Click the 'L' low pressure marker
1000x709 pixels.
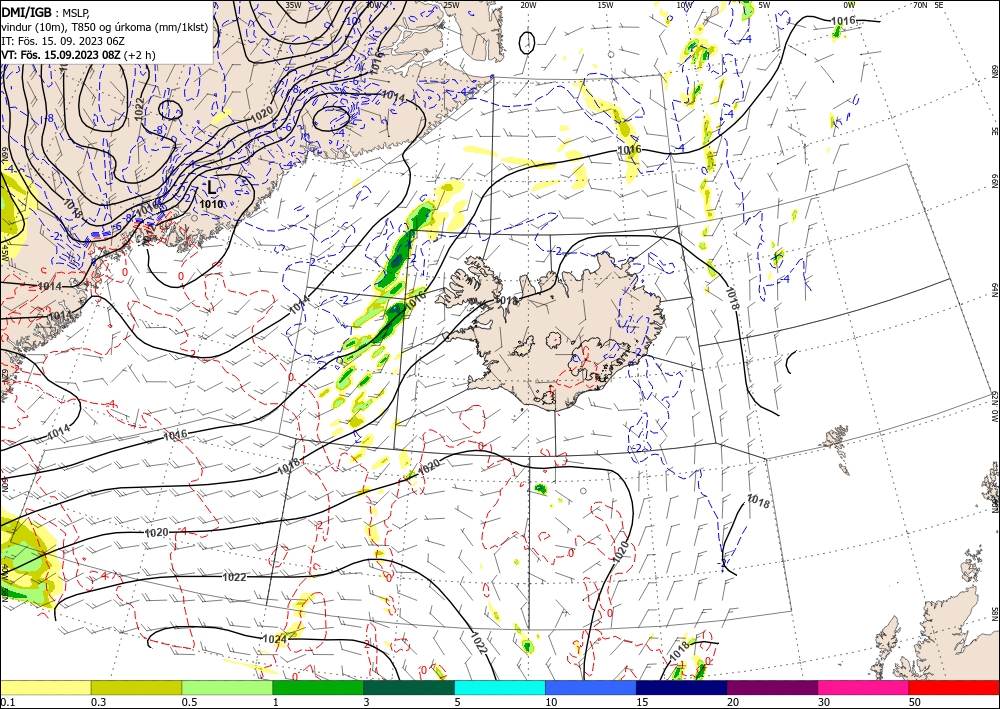tap(212, 187)
